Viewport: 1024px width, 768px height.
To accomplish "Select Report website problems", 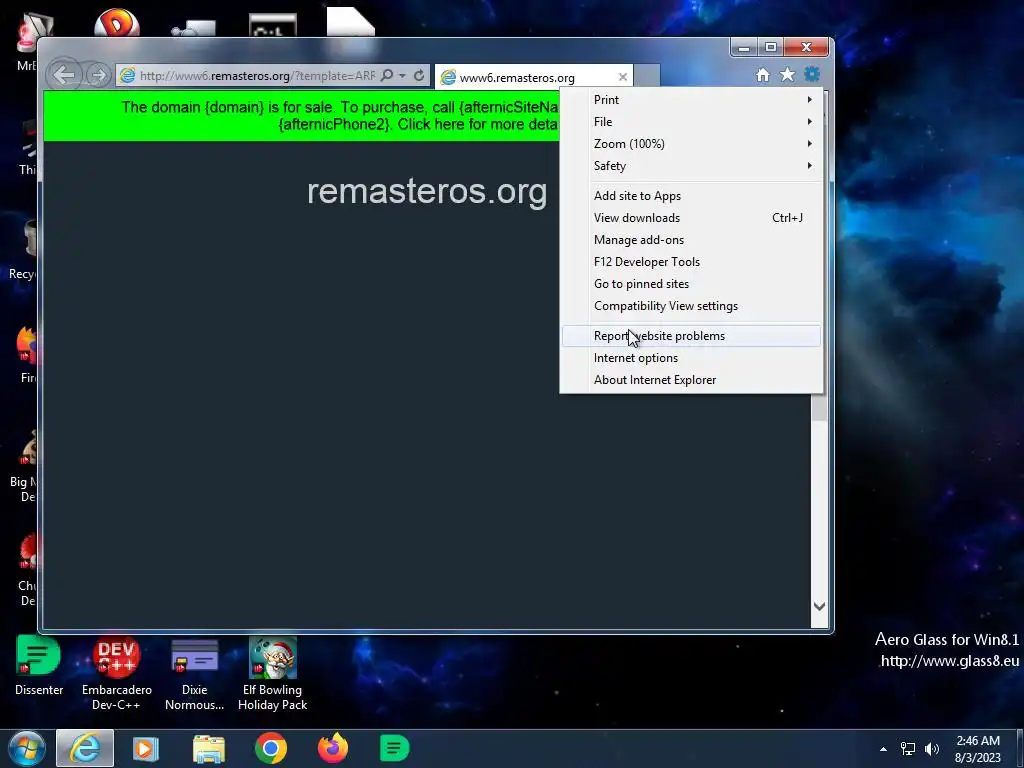I will [x=692, y=336].
